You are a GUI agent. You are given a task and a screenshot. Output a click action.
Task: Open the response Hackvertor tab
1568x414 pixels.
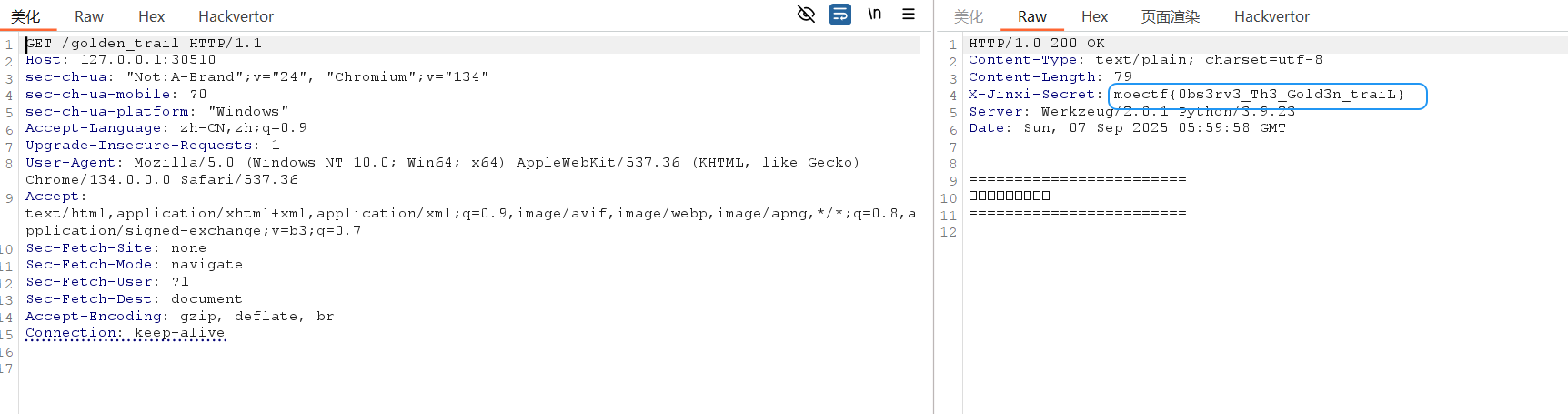pos(1271,16)
